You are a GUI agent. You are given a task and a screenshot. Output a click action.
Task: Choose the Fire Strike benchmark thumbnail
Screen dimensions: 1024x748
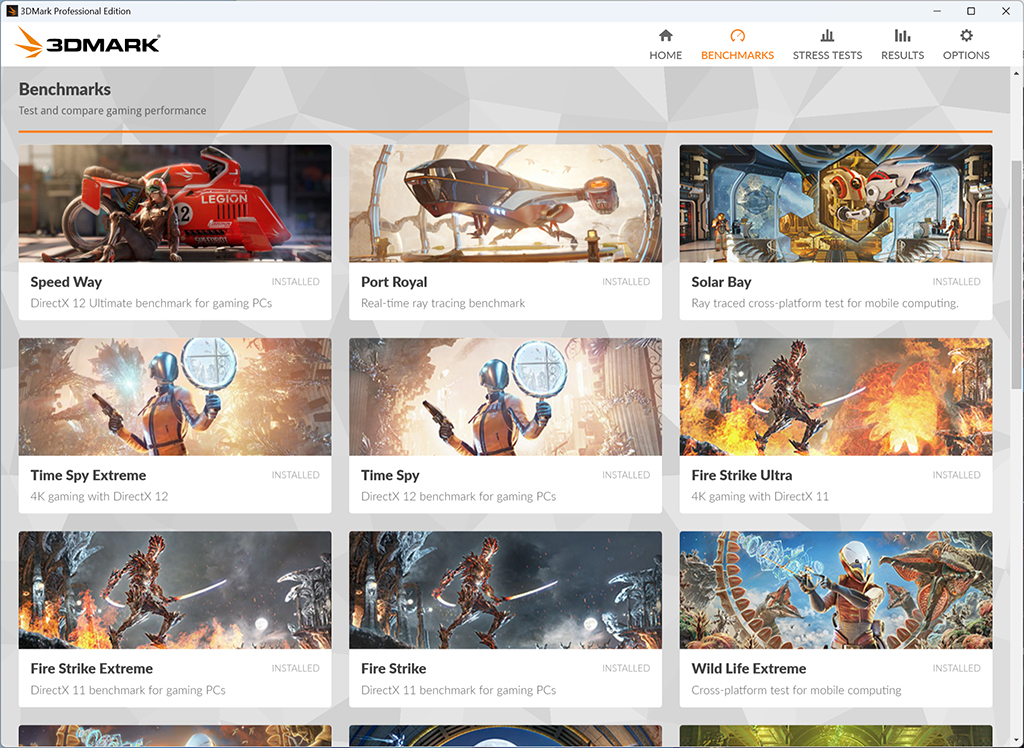point(505,590)
